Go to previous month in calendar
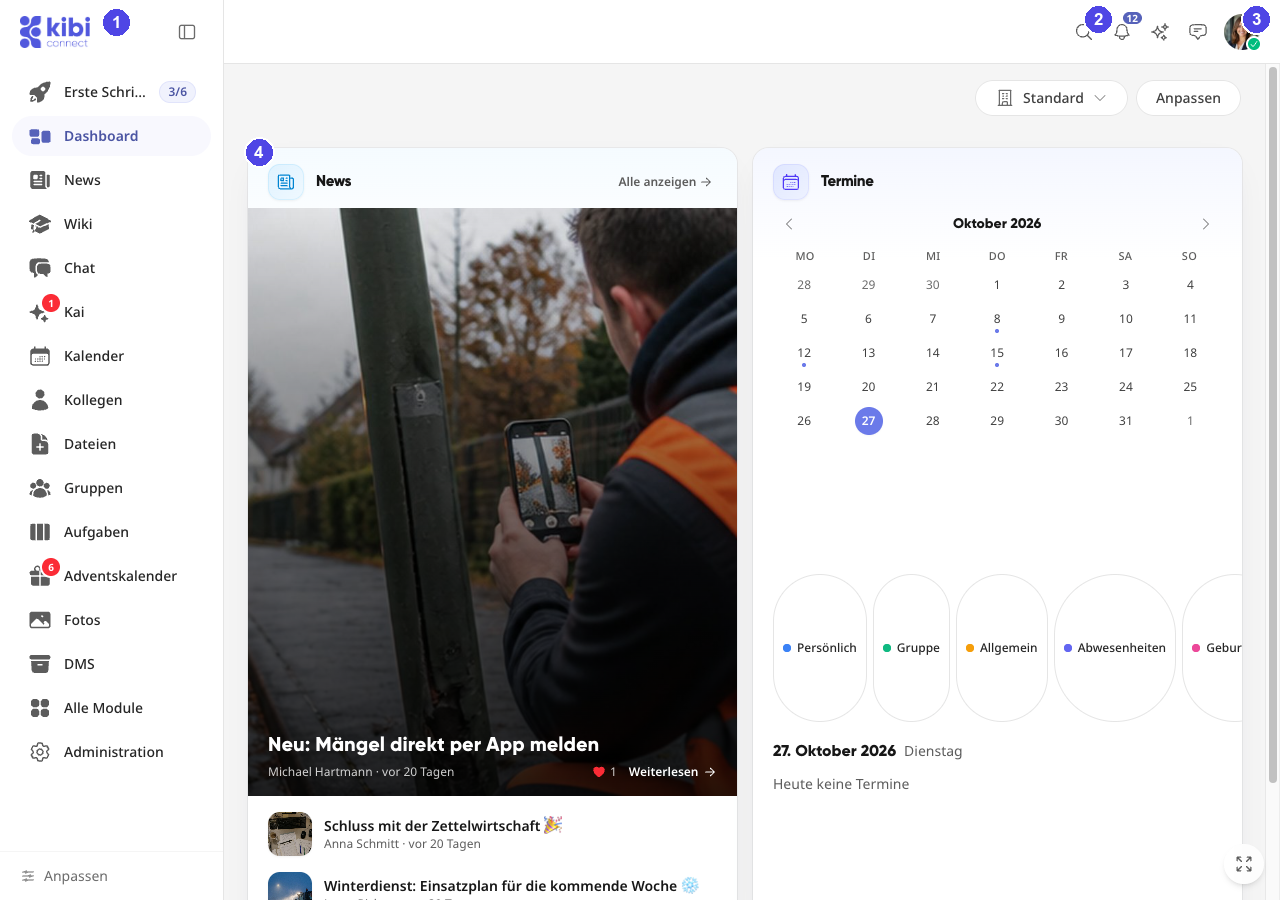The height and width of the screenshot is (900, 1280). pyautogui.click(x=789, y=224)
